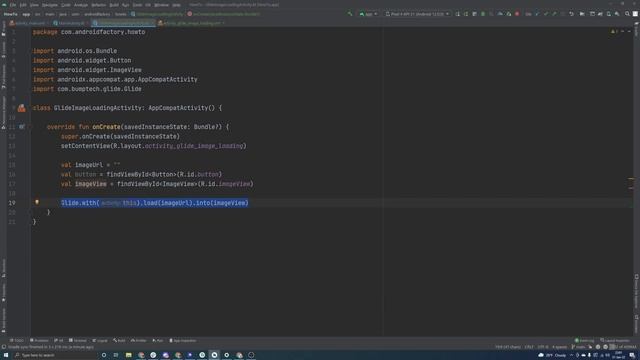The image size is (640, 360).
Task: Open the TODO tool window
Action: click(x=17, y=340)
